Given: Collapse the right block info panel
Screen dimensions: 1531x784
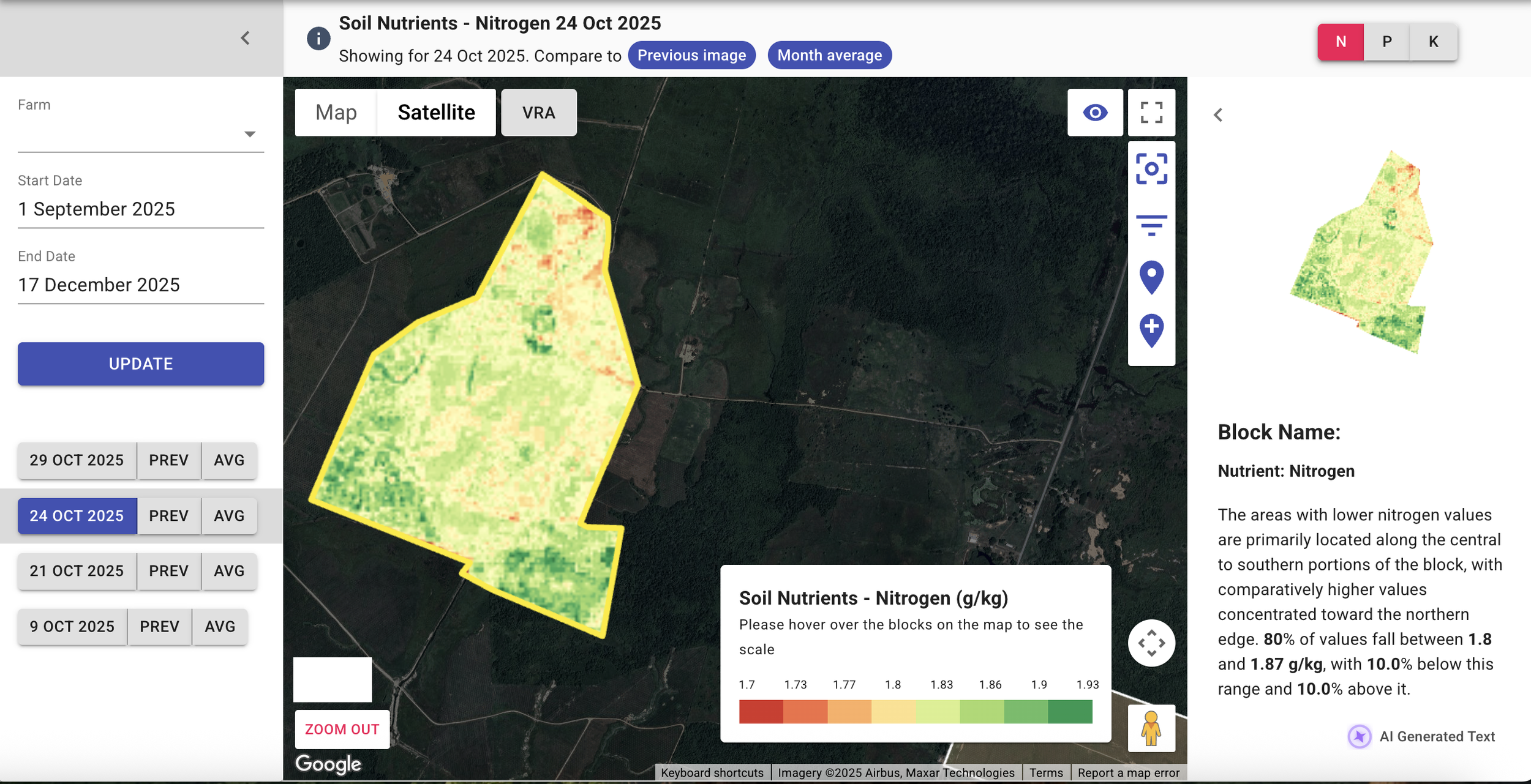Looking at the screenshot, I should 1217,115.
